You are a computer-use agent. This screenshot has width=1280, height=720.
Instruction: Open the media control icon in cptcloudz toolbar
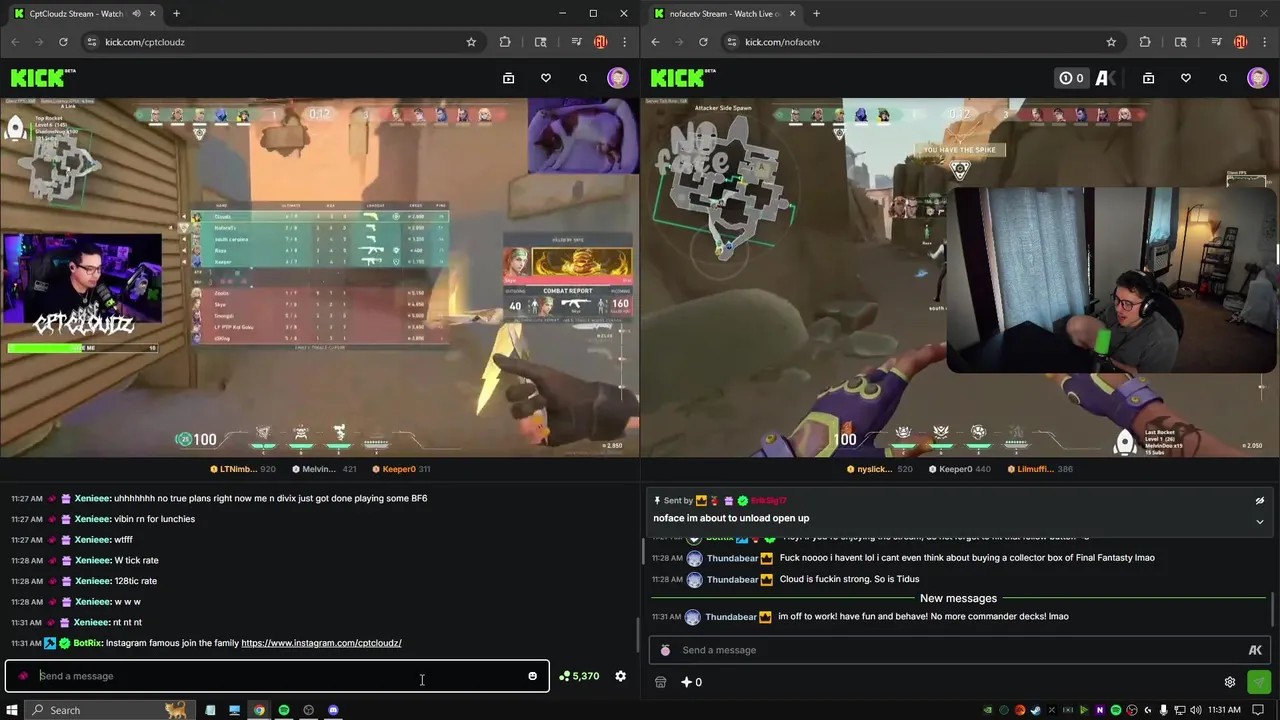click(577, 42)
